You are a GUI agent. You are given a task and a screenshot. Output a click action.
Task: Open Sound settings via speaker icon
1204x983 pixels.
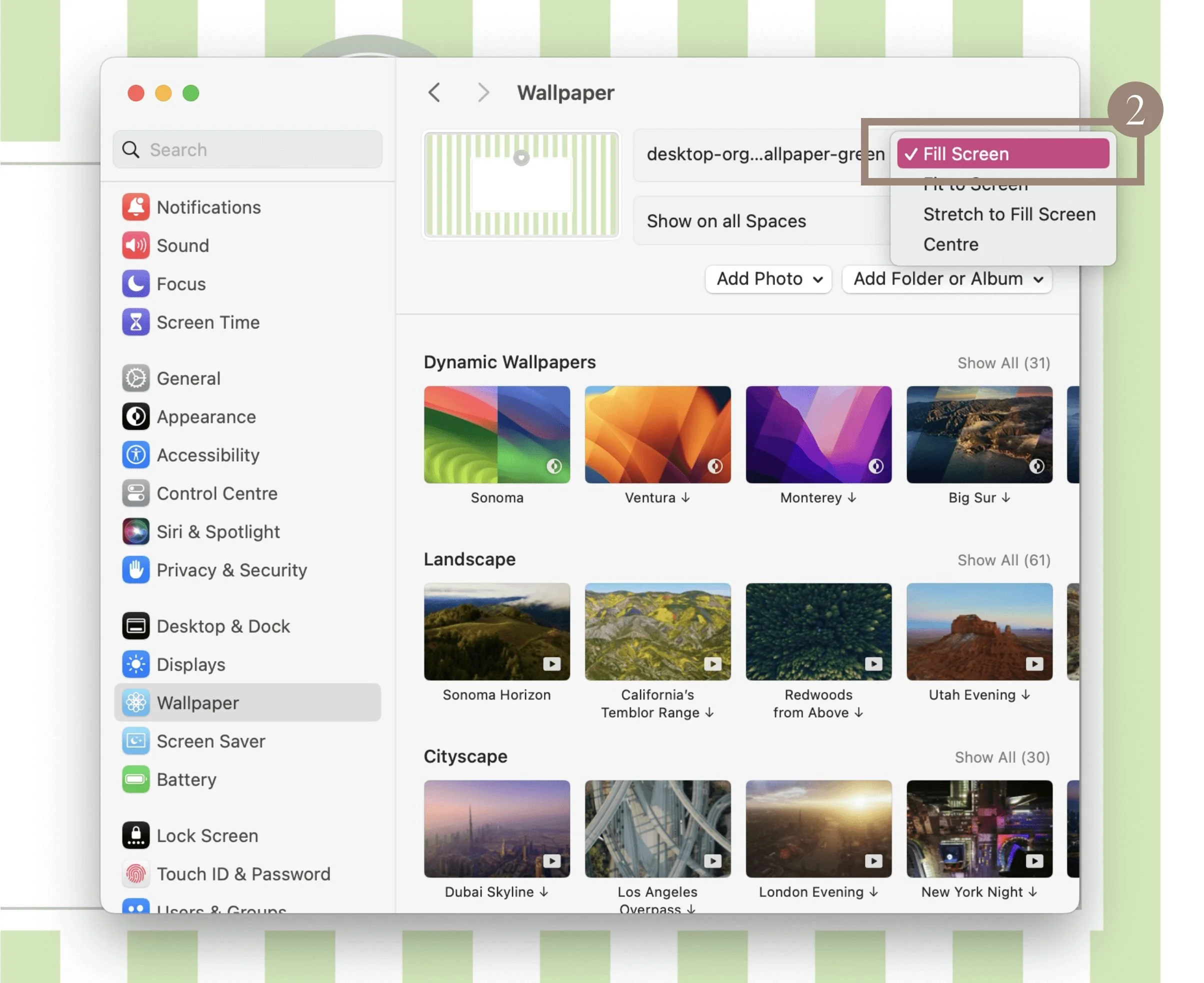point(135,246)
